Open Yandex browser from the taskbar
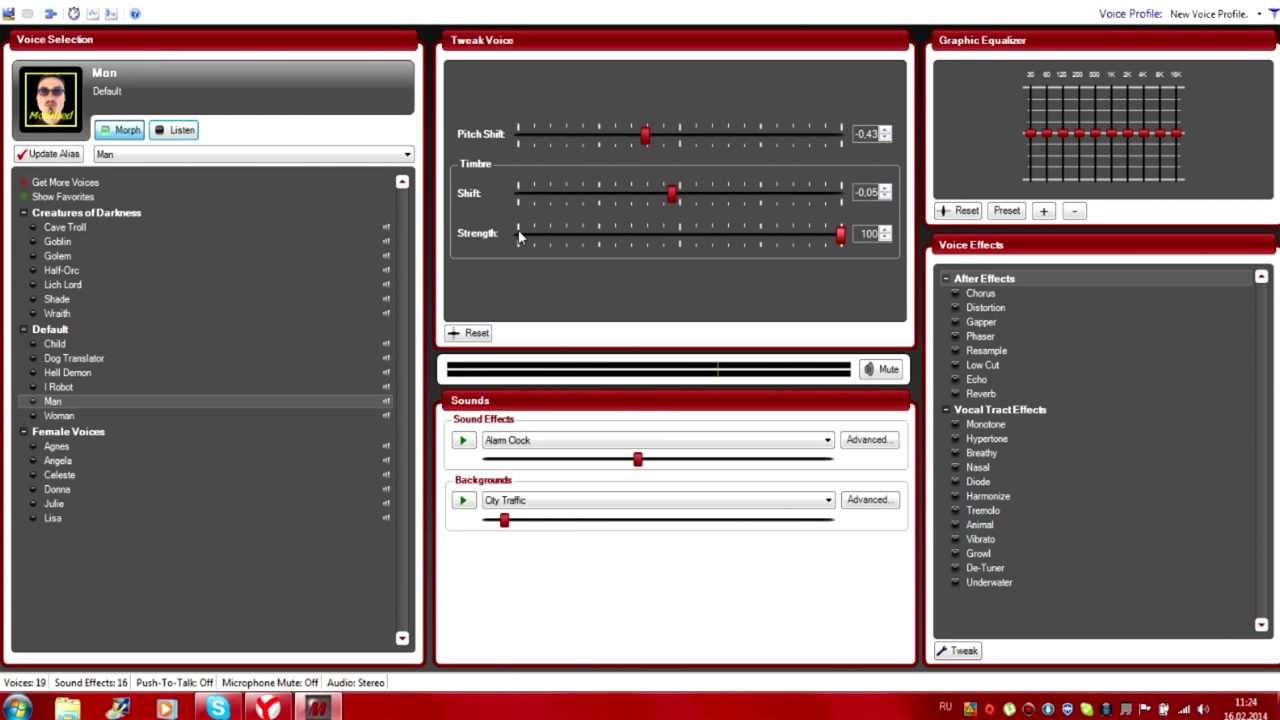The height and width of the screenshot is (720, 1280). (267, 708)
